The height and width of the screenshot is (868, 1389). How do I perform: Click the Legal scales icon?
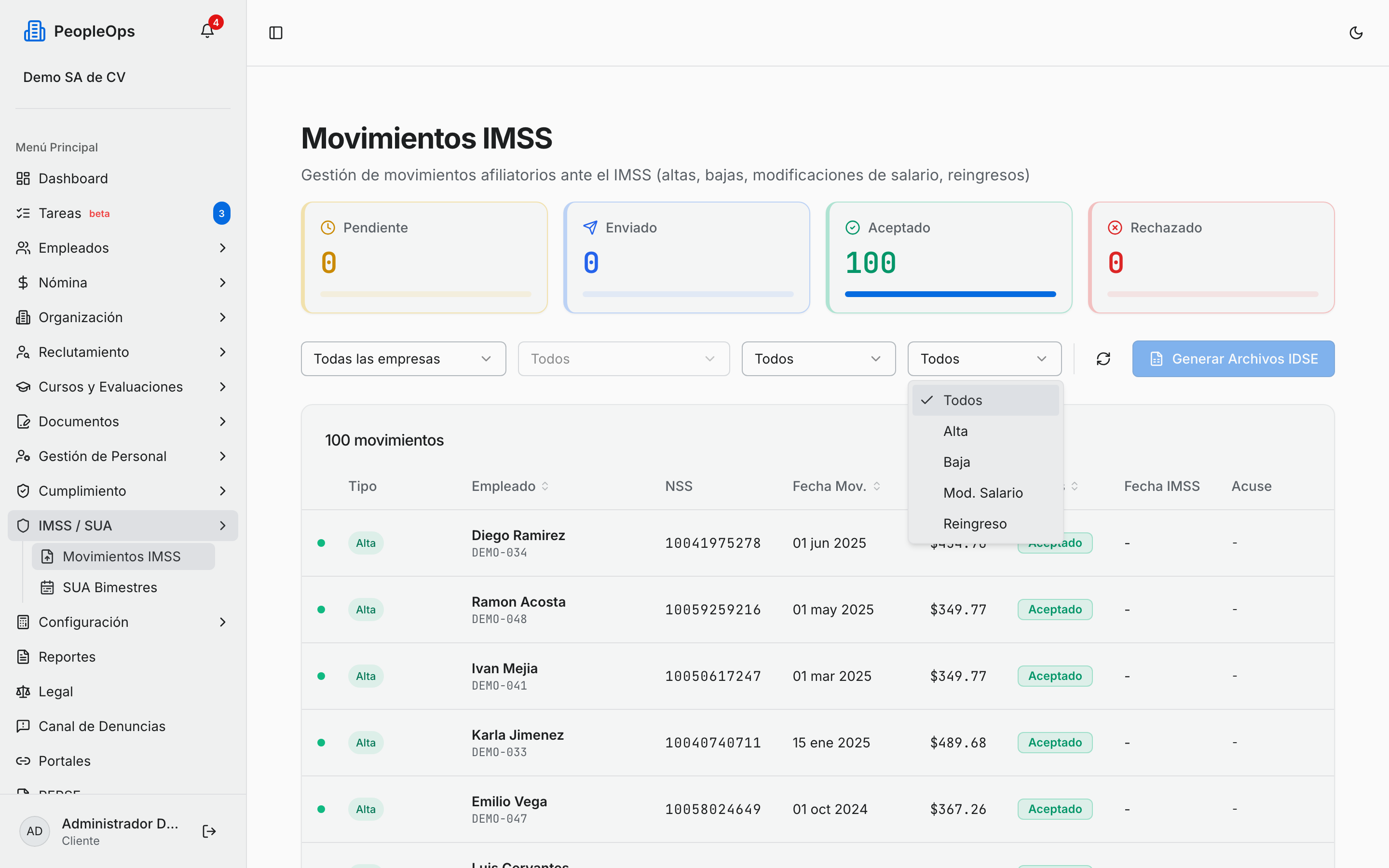coord(23,692)
